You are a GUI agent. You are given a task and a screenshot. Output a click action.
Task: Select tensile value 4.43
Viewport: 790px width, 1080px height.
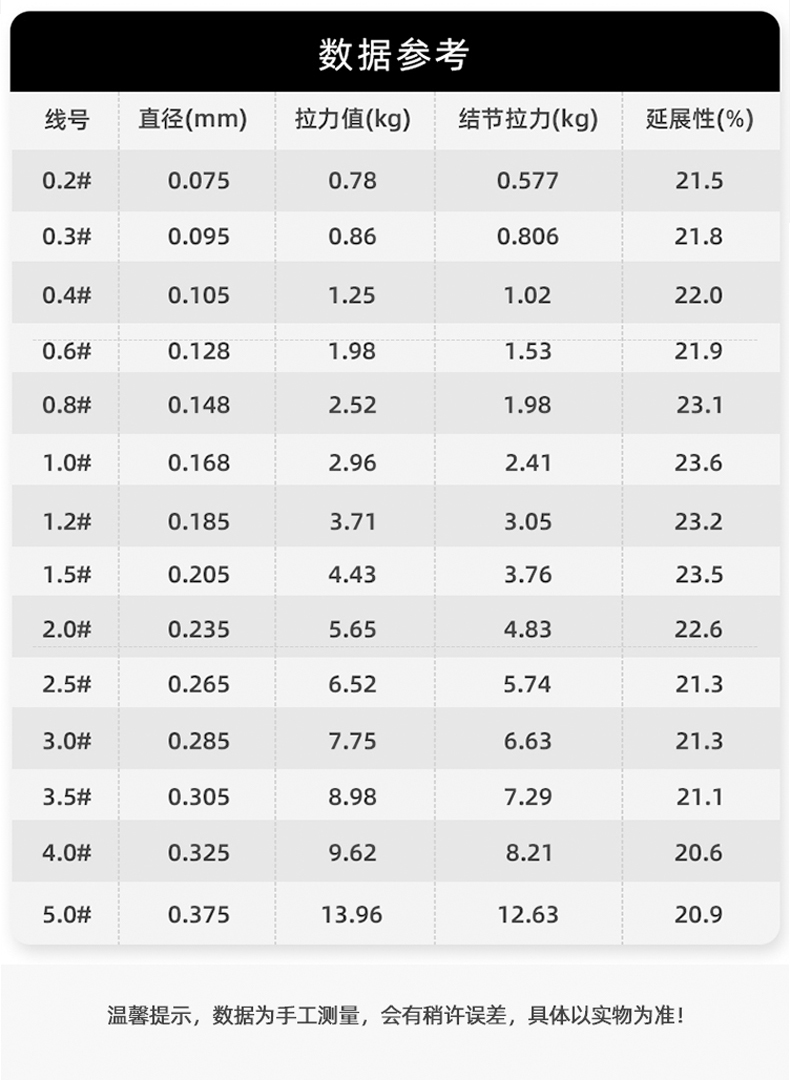coord(352,574)
